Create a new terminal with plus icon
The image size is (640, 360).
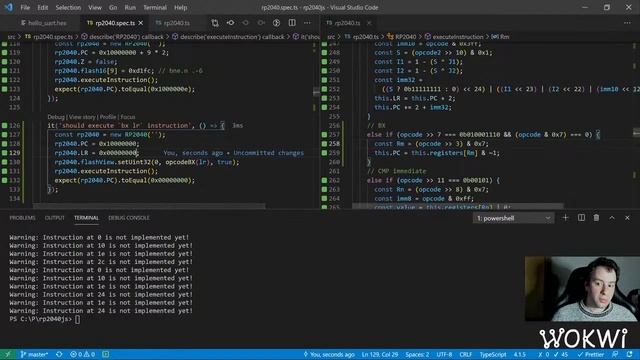(565, 218)
